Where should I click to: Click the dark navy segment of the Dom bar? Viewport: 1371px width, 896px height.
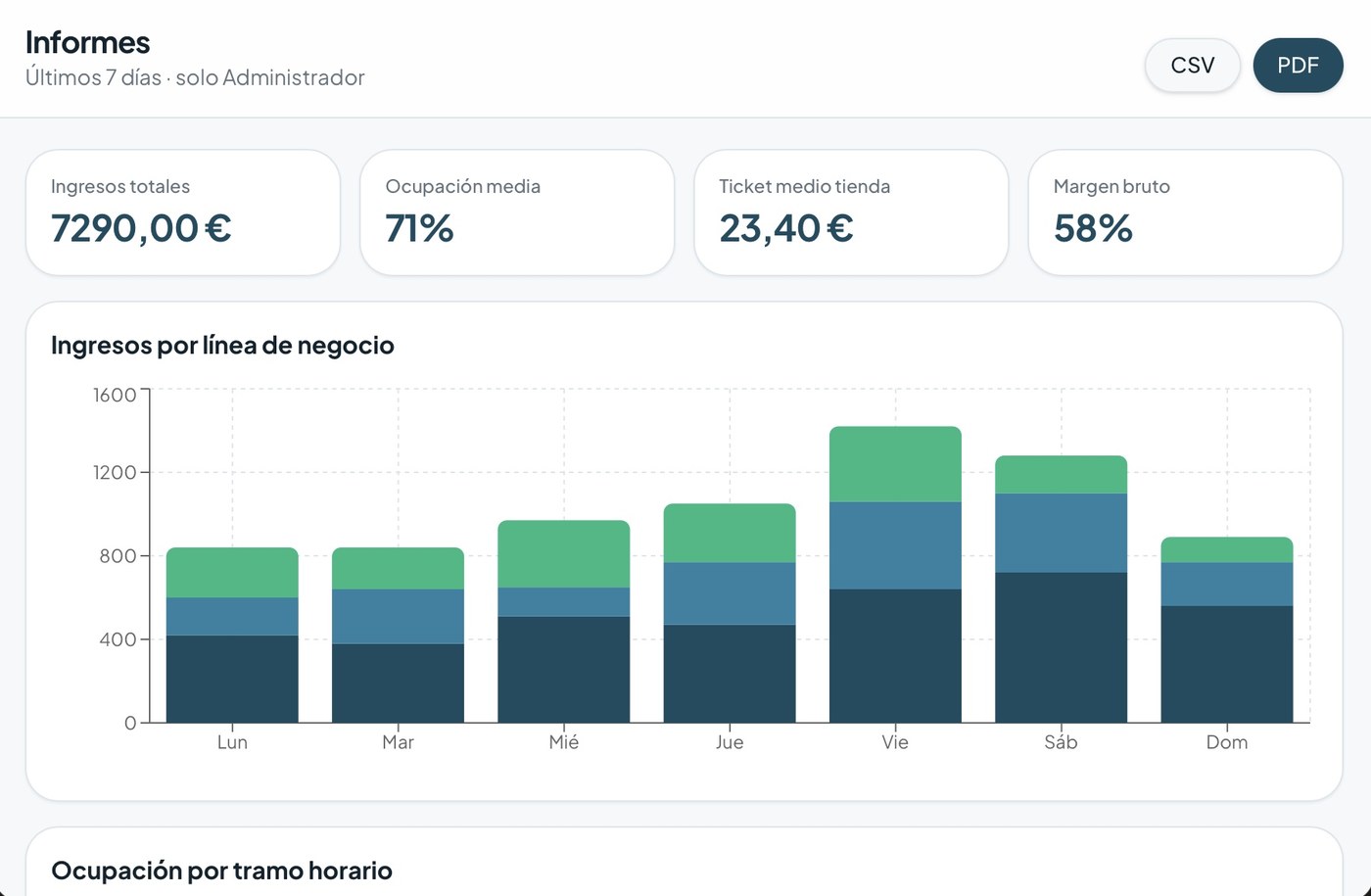(x=1226, y=664)
